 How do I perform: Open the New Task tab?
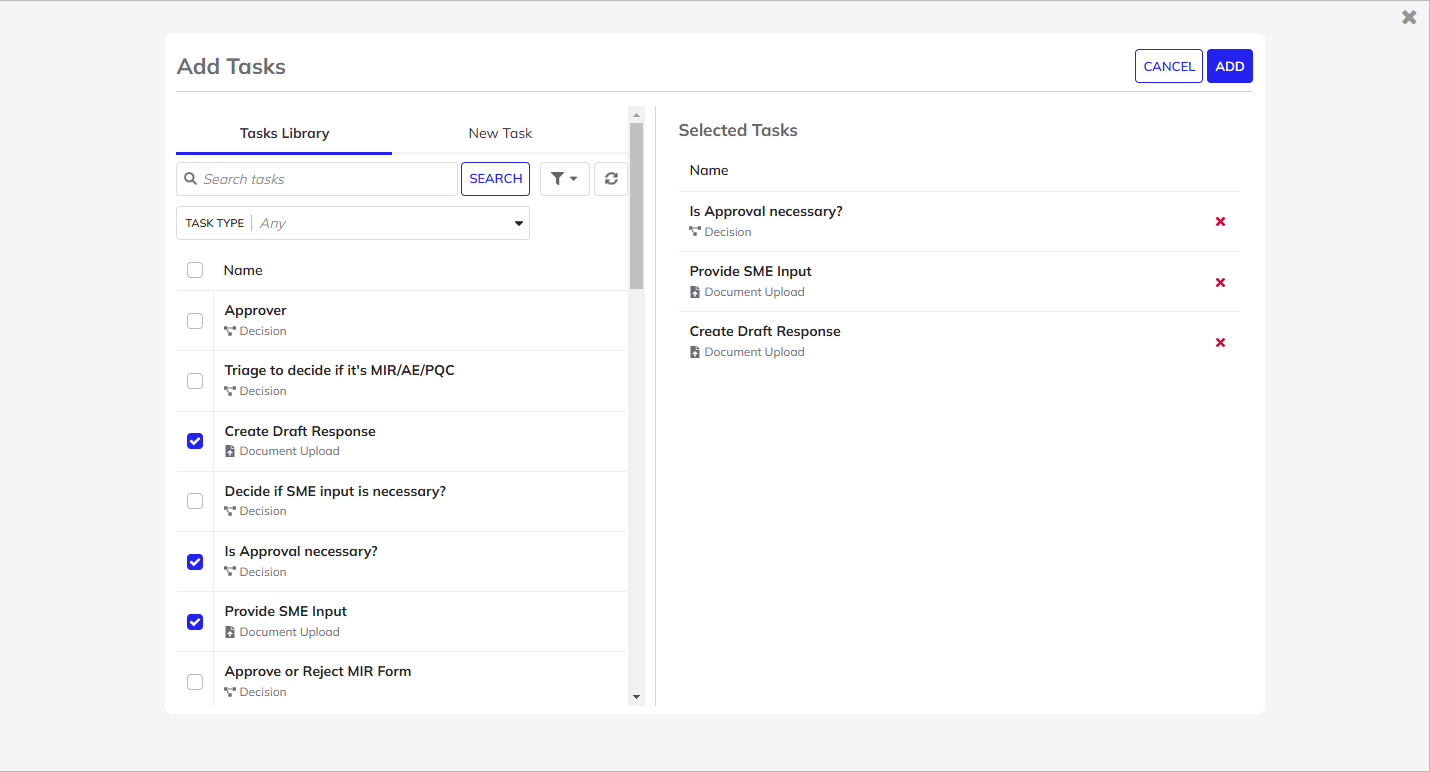pyautogui.click(x=500, y=133)
